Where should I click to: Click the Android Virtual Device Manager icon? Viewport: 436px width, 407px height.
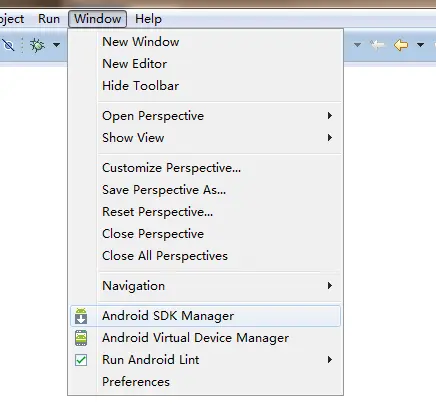click(81, 338)
